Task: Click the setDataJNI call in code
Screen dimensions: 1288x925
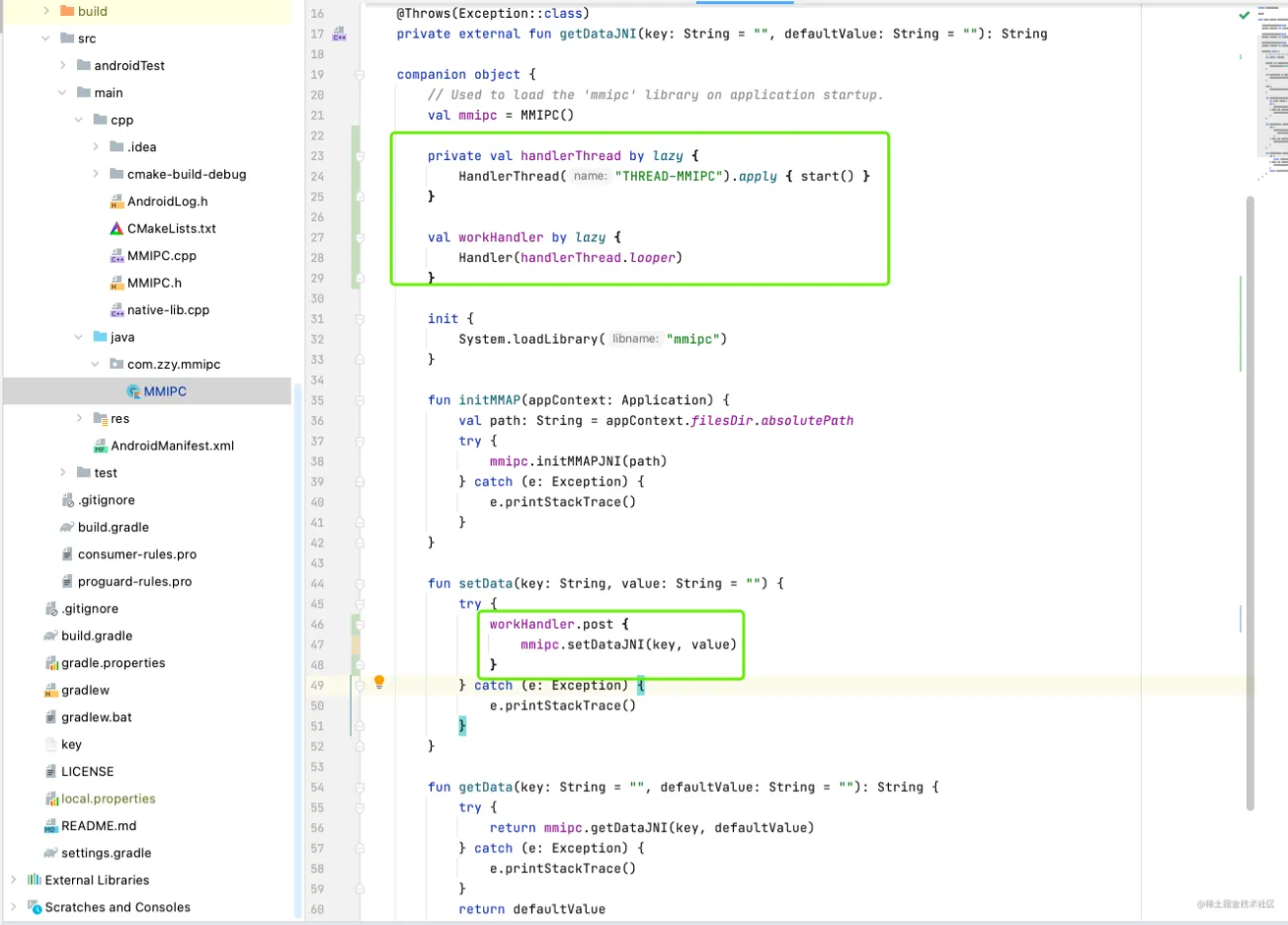Action: (x=606, y=644)
